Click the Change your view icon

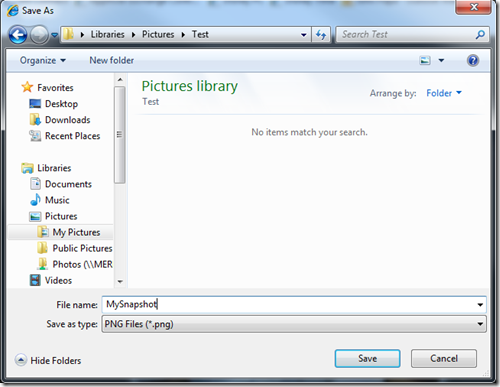click(425, 60)
